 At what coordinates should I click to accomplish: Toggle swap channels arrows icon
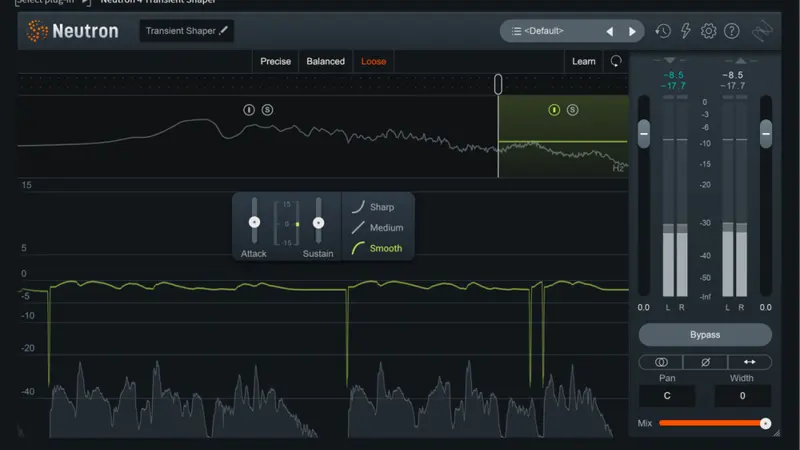749,362
